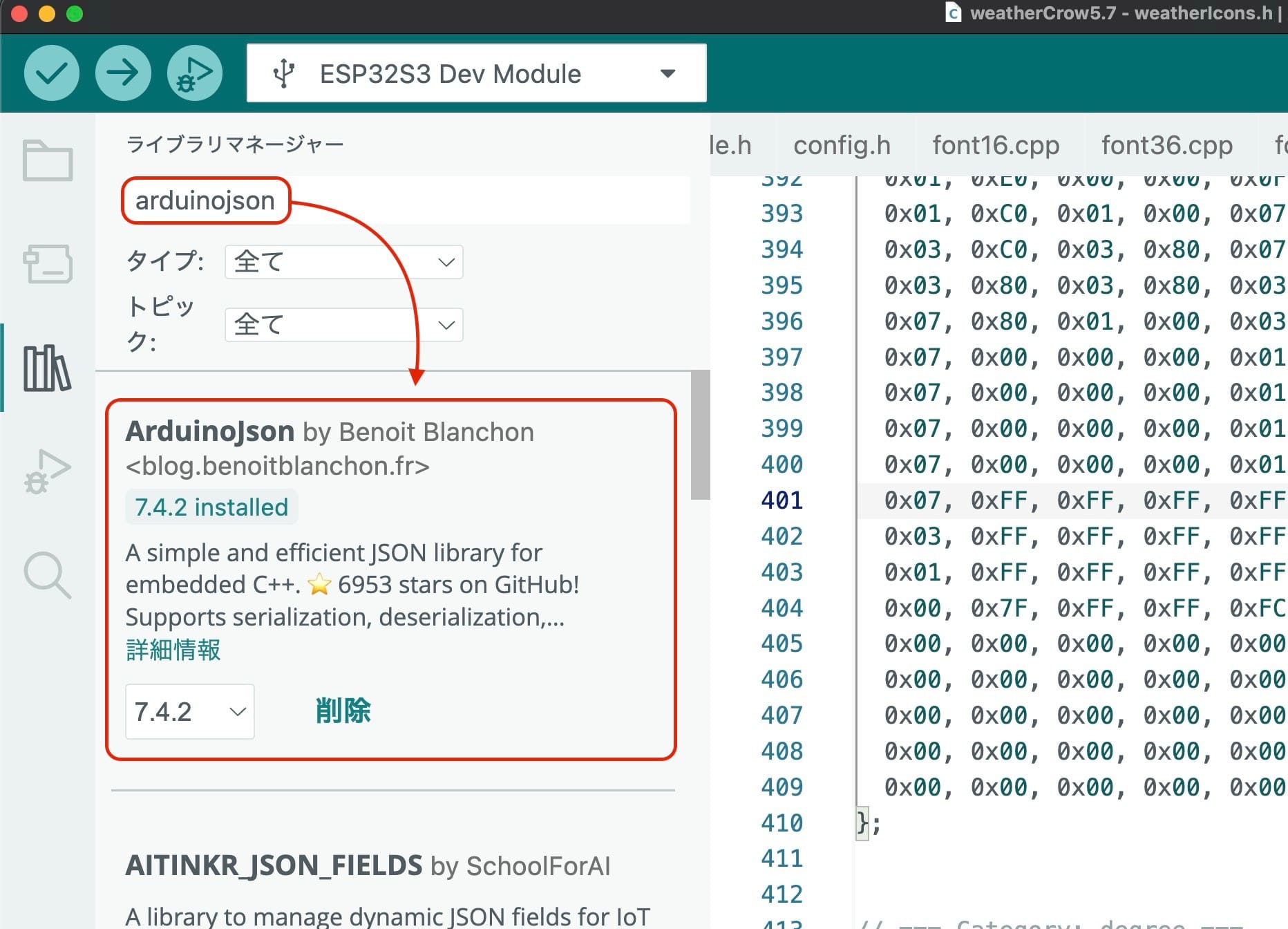Open the ESP32S3 Dev Module board dropdown
This screenshot has height=929, width=1288.
[477, 73]
